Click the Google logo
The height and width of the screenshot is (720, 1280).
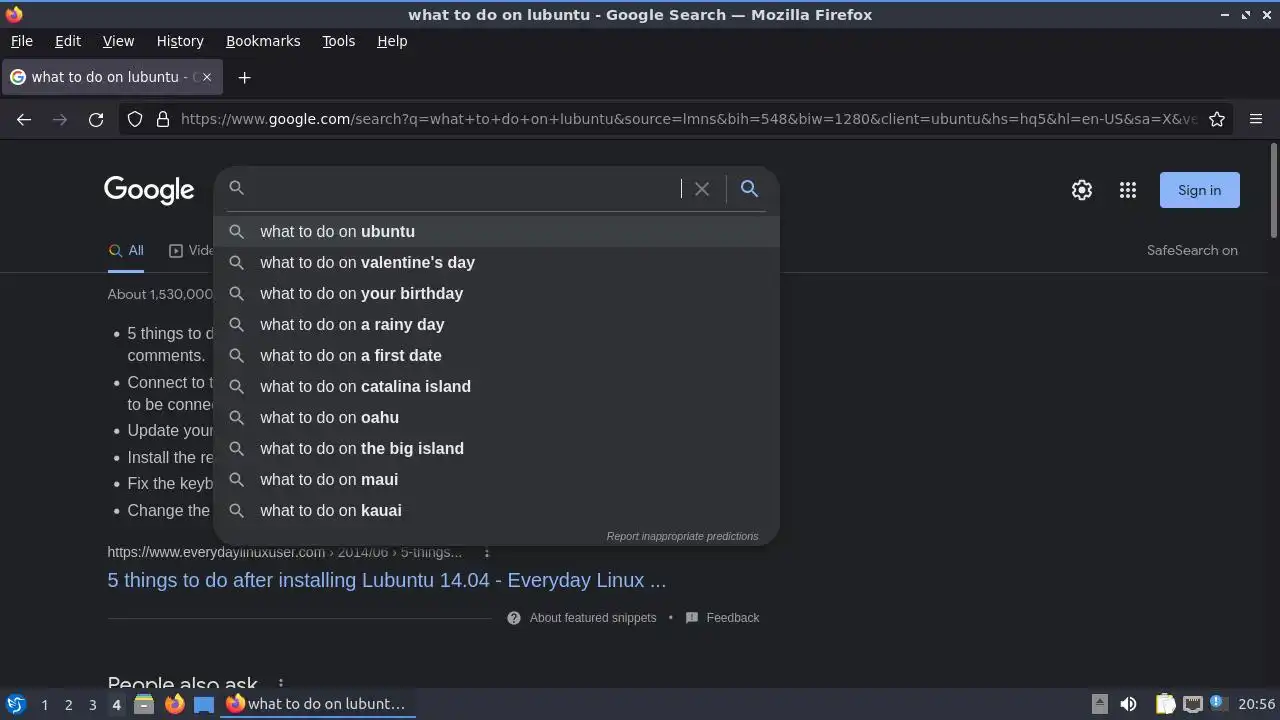[149, 190]
